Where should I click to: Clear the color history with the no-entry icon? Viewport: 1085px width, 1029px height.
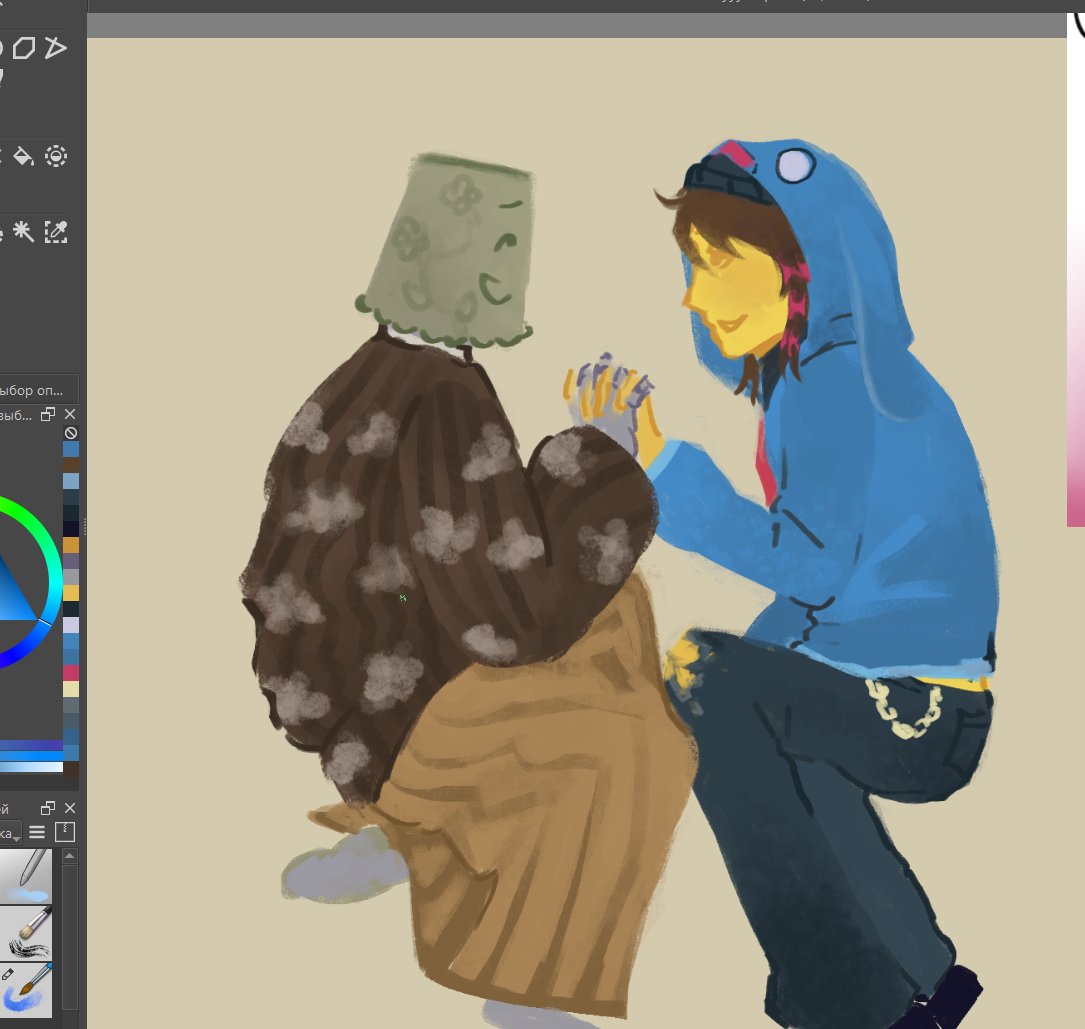pyautogui.click(x=71, y=433)
